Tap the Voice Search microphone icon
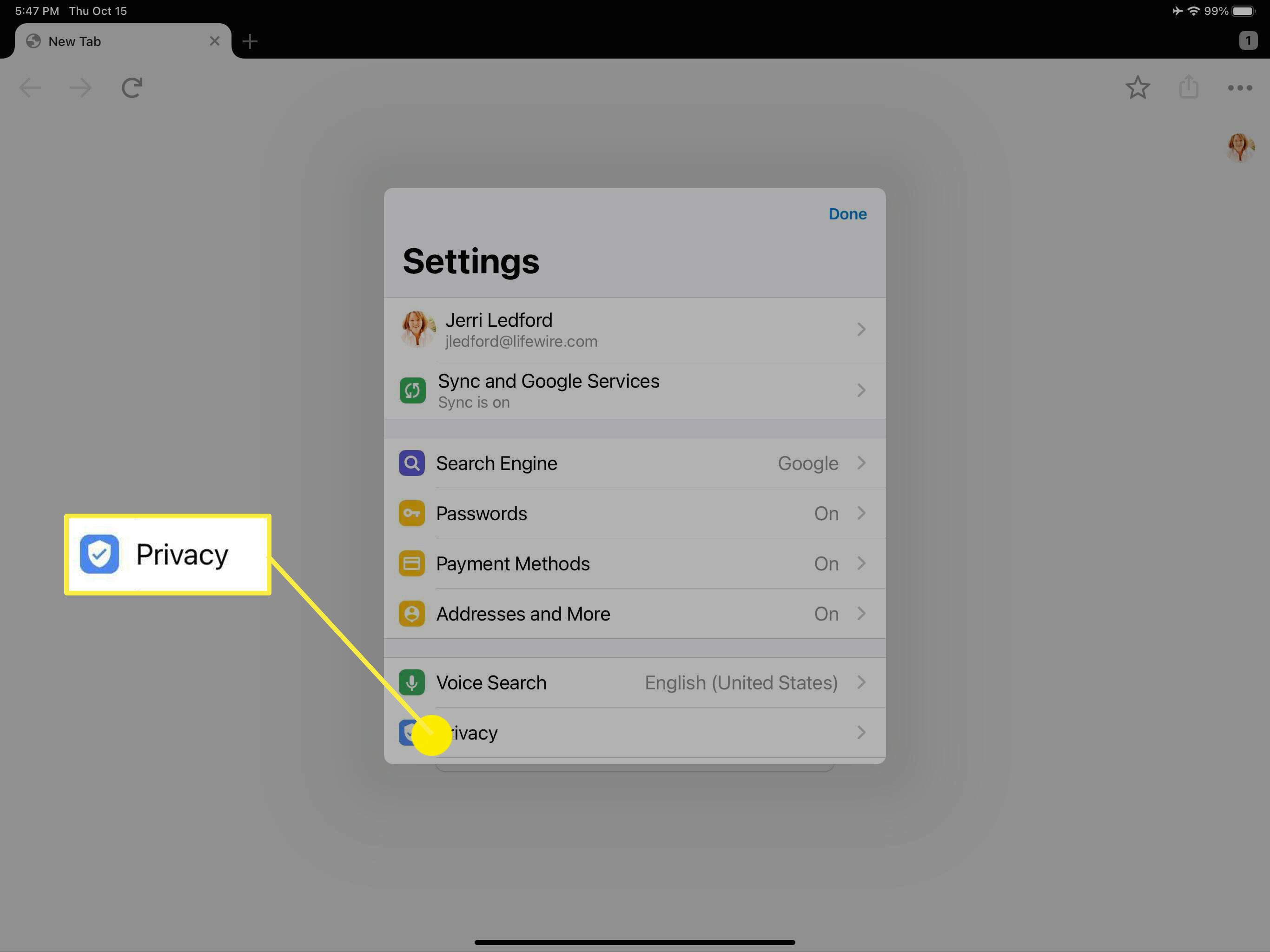Viewport: 1270px width, 952px height. 412,682
